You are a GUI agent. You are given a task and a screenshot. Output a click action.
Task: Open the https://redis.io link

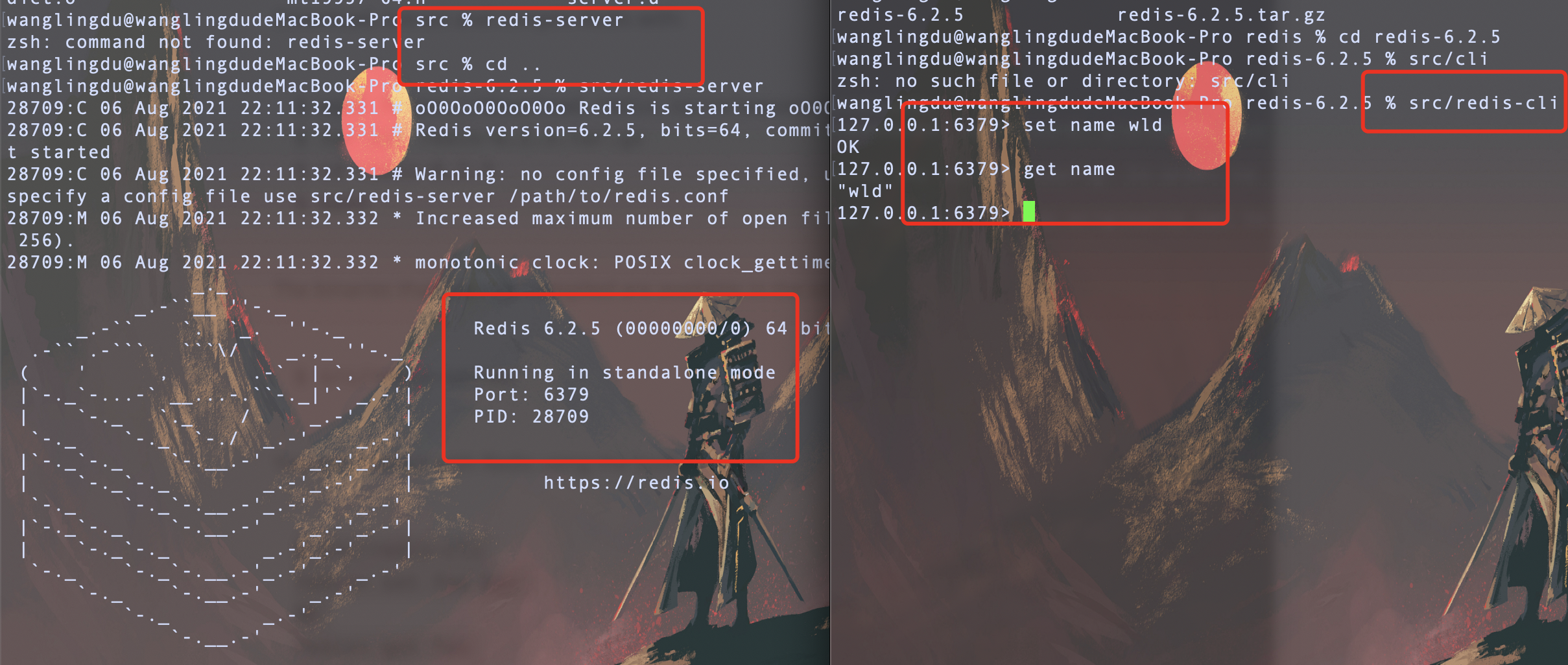[x=637, y=483]
